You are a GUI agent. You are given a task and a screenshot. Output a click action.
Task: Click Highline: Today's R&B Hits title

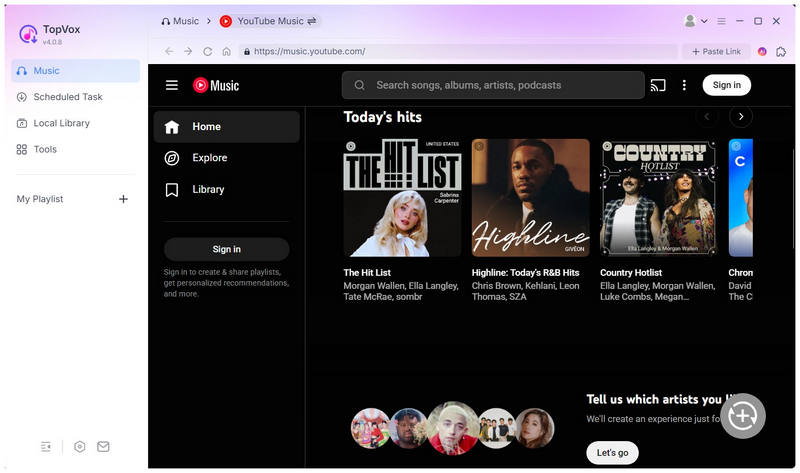[x=526, y=273]
